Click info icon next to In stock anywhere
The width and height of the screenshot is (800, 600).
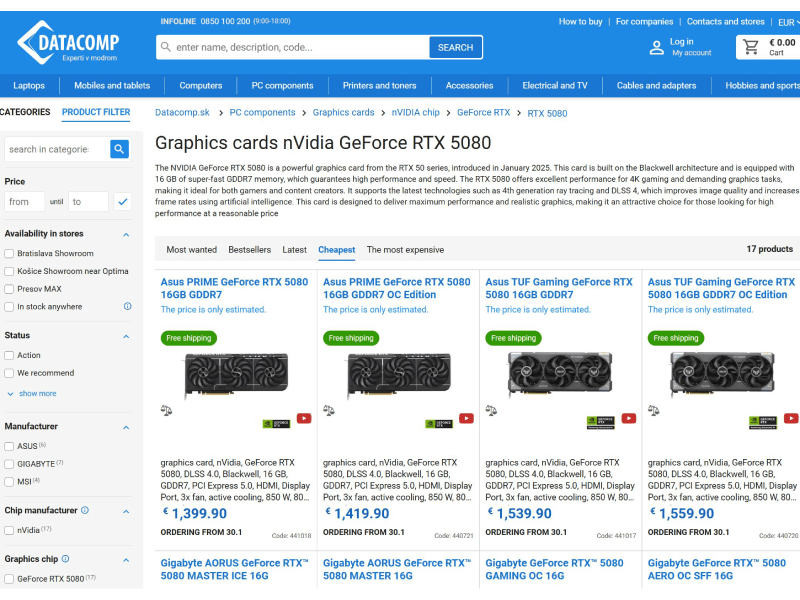point(128,306)
